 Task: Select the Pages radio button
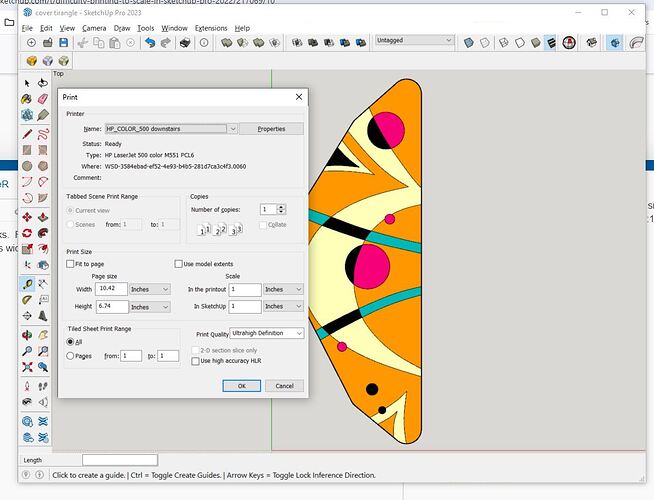[x=70, y=356]
